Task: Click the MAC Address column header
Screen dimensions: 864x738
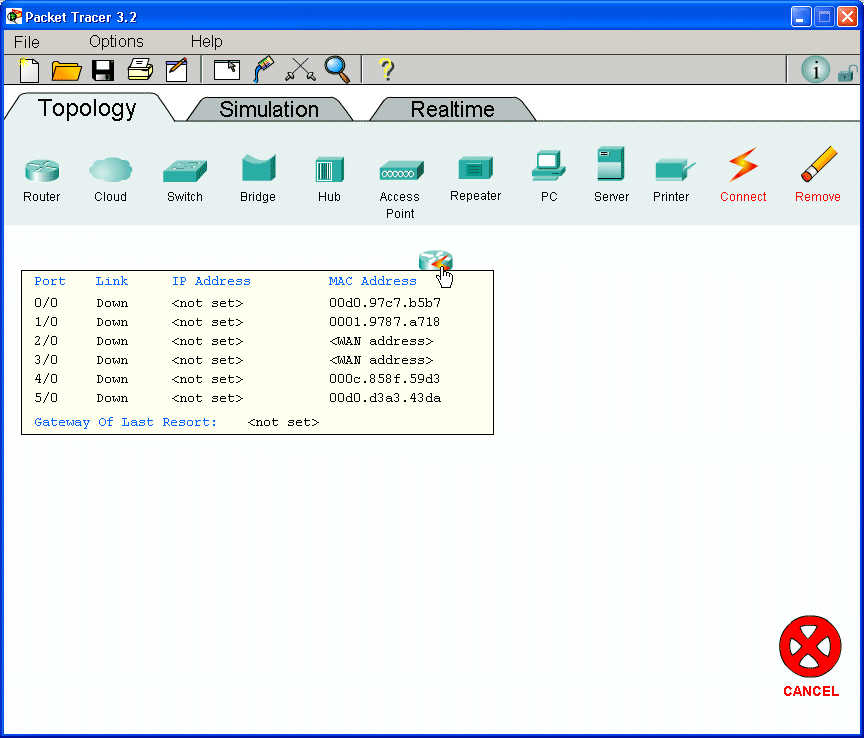Action: tap(372, 281)
